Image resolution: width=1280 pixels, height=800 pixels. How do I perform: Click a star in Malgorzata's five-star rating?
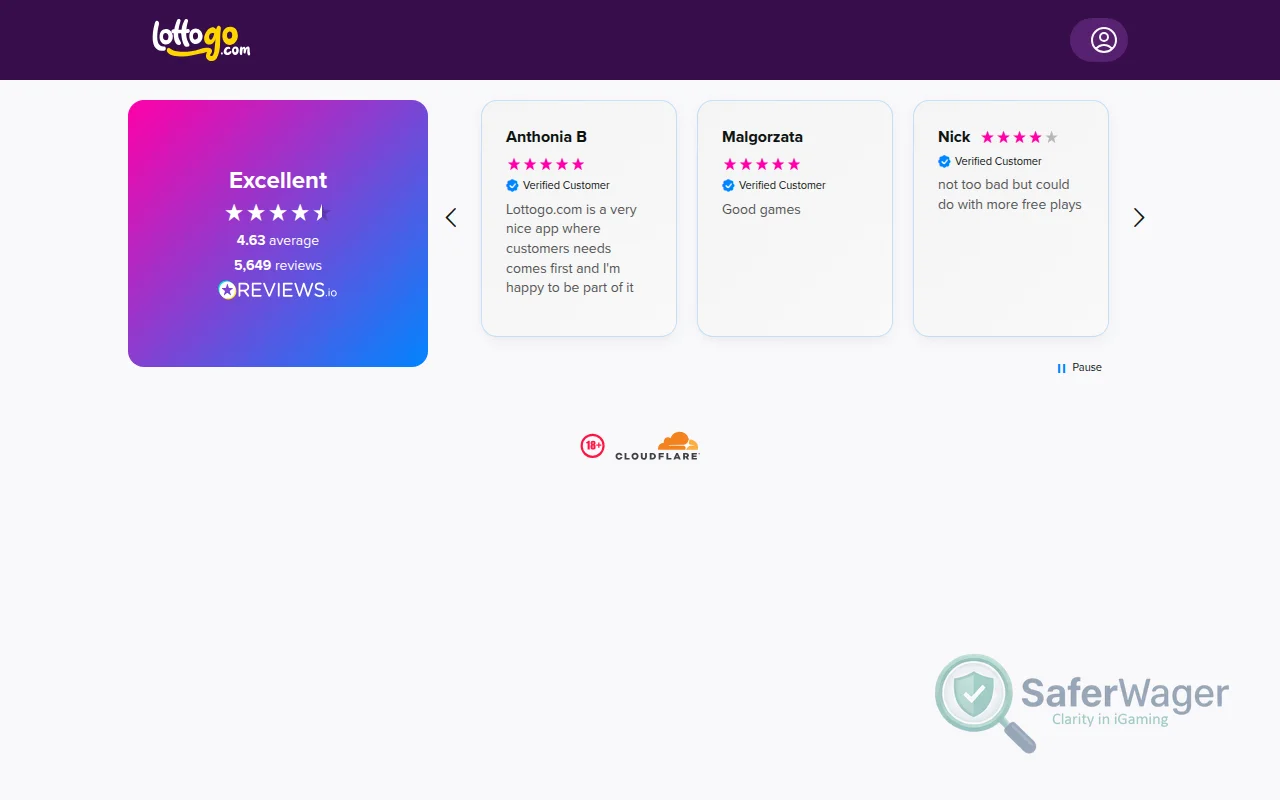tap(761, 163)
